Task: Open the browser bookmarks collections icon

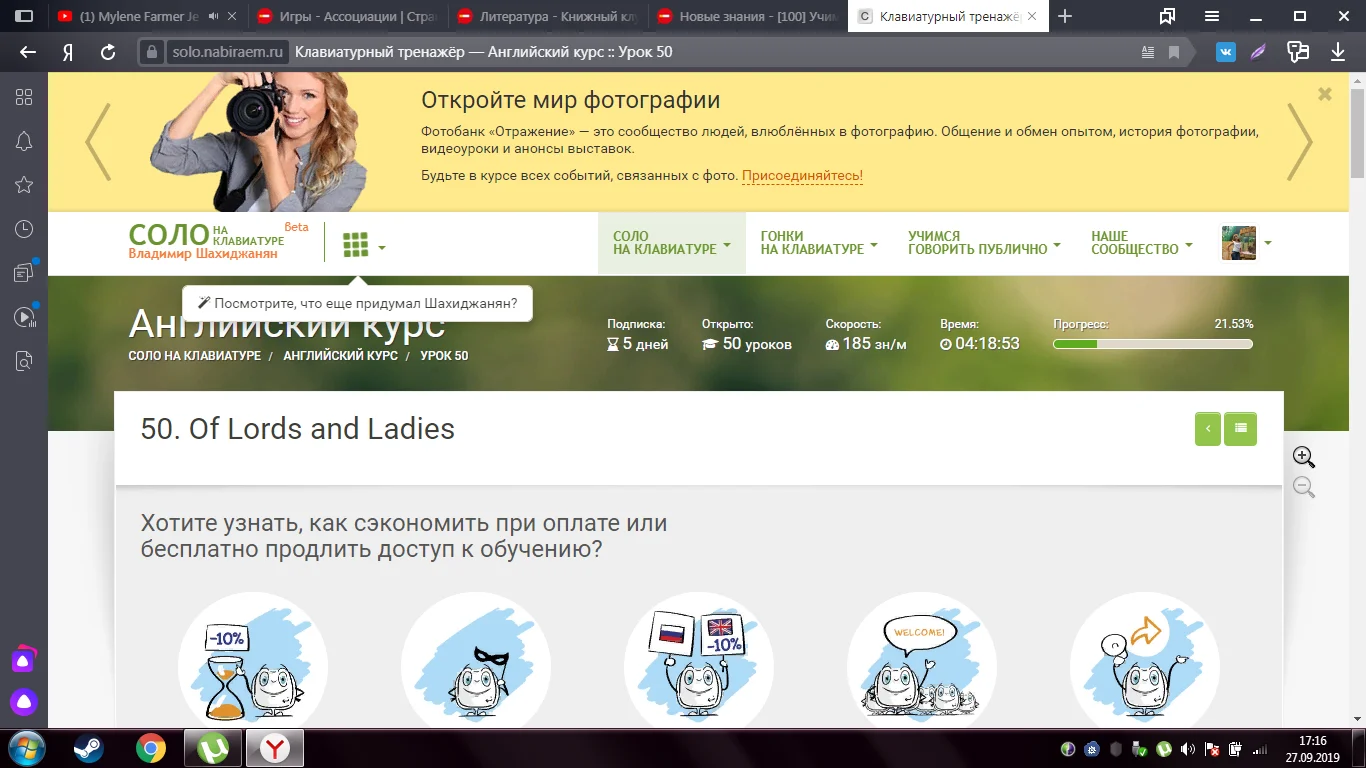Action: tap(1167, 16)
